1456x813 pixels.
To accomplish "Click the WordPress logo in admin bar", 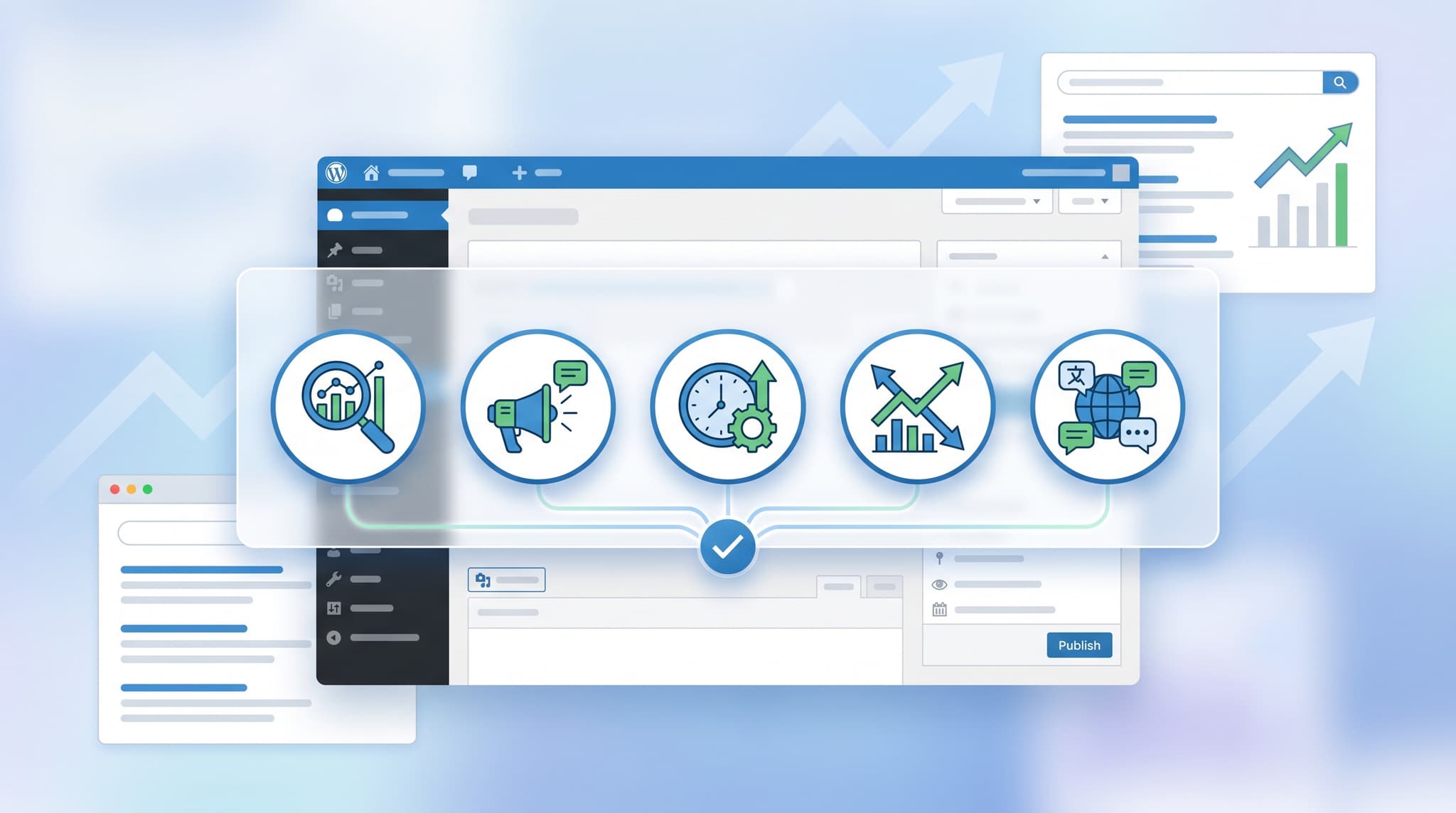I will point(336,172).
